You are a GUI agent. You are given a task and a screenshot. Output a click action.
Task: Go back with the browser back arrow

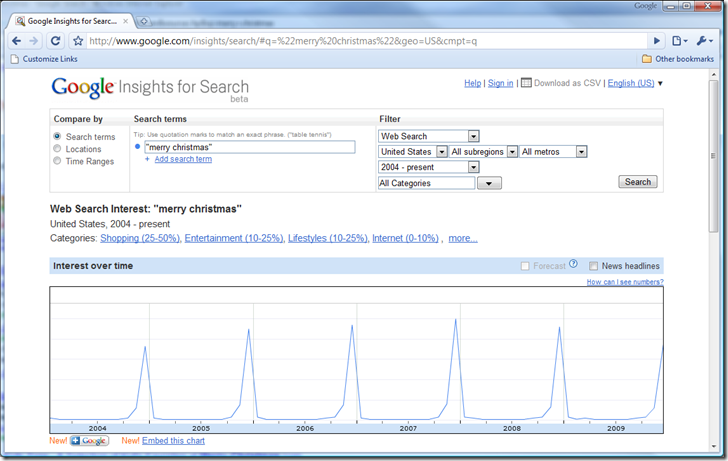pyautogui.click(x=16, y=41)
